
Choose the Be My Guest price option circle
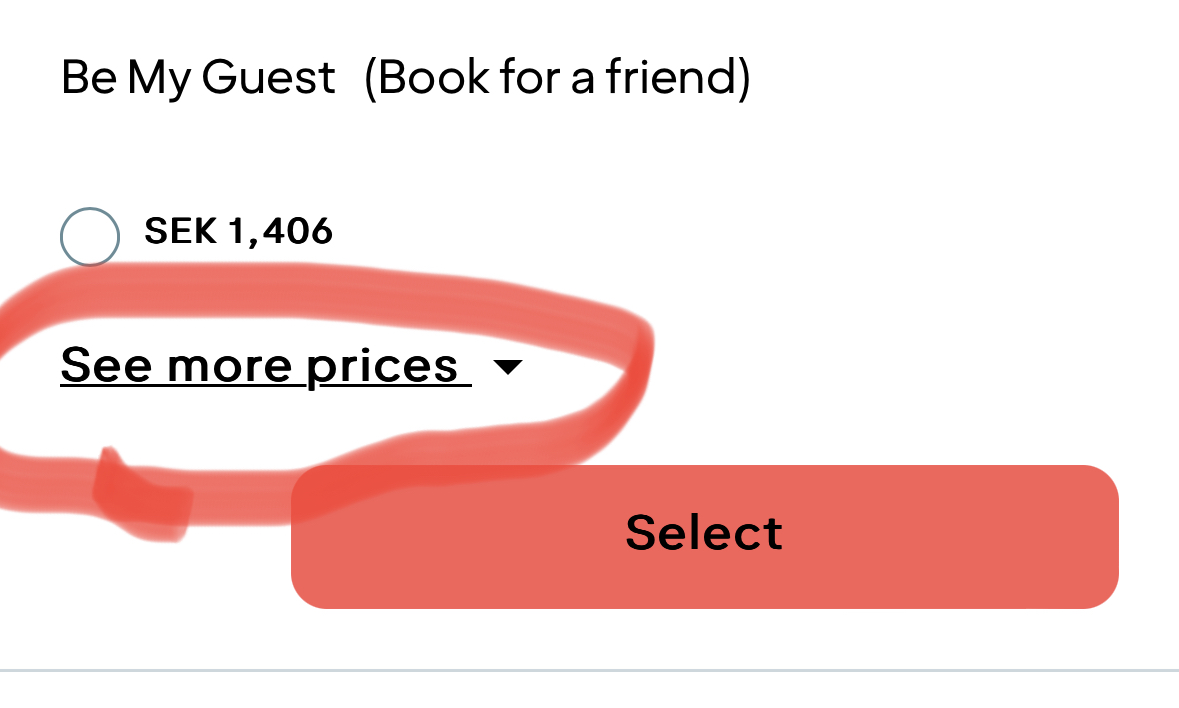(x=90, y=237)
